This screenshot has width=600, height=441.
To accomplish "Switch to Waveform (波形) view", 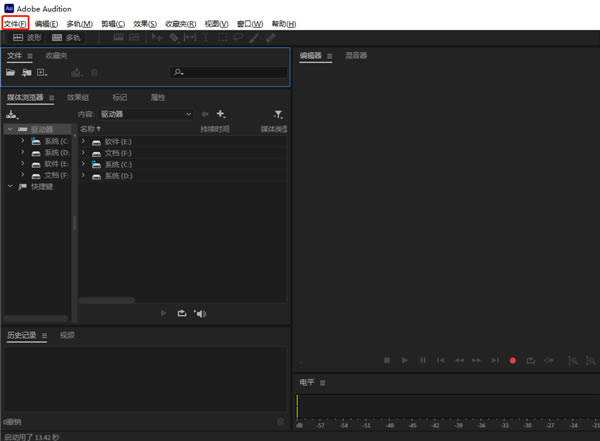I will tap(27, 38).
